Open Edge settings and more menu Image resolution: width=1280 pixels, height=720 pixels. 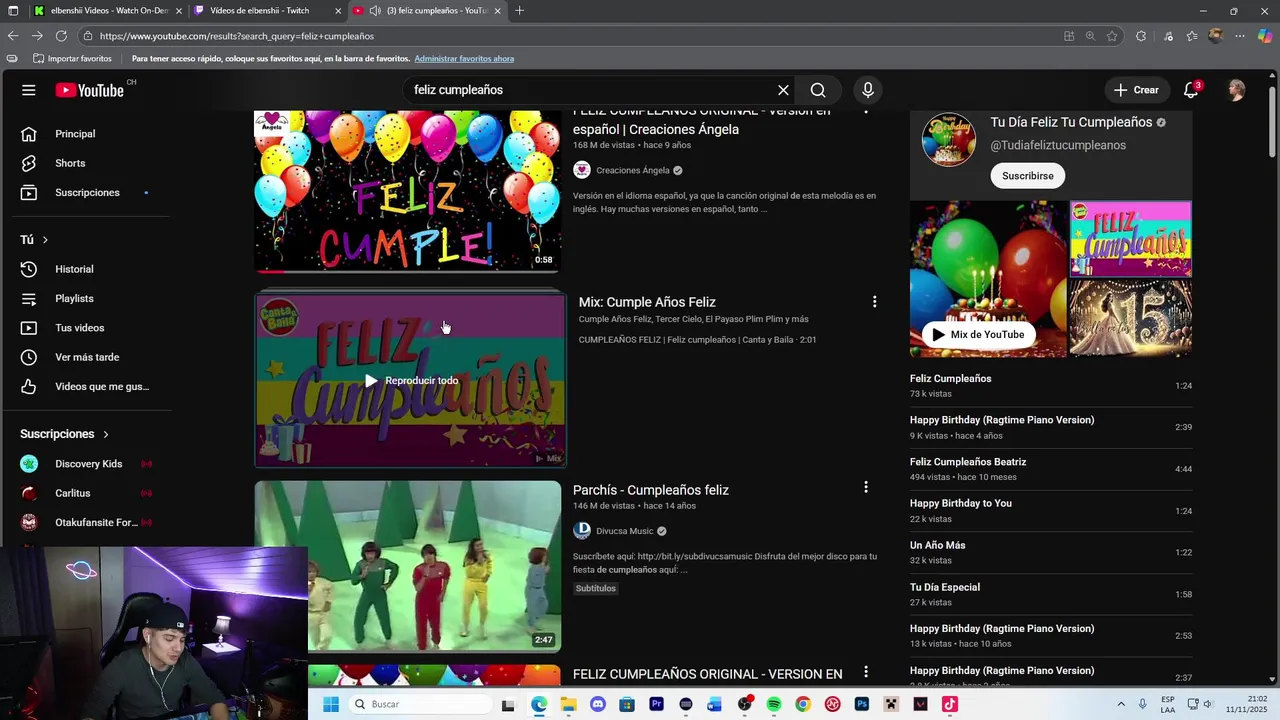(1240, 36)
